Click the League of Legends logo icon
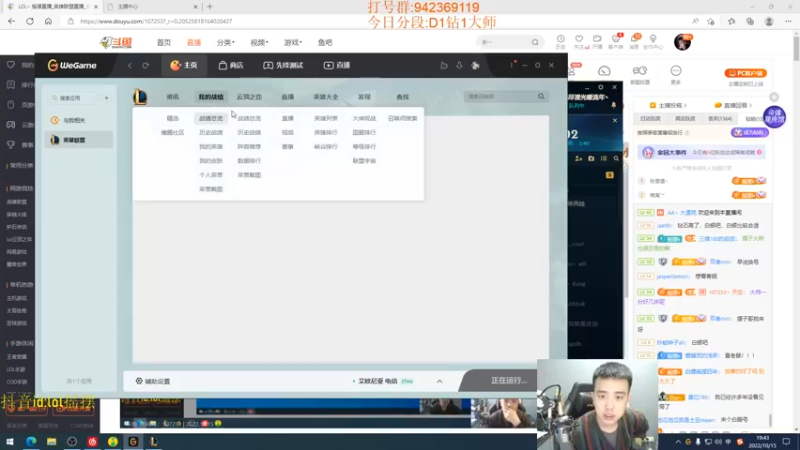 tap(140, 96)
